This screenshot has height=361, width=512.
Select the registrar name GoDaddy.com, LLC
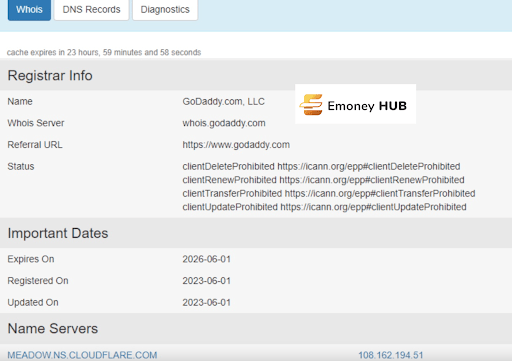coord(223,101)
